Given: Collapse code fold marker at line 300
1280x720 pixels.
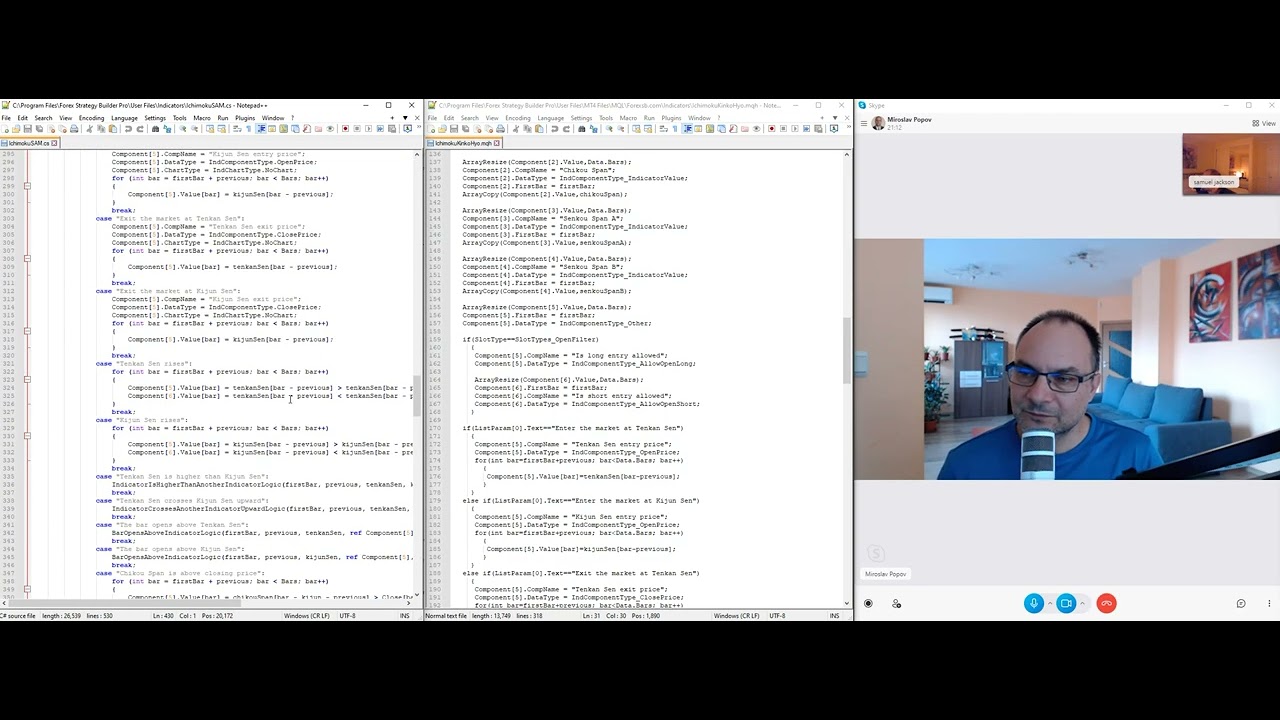Looking at the screenshot, I should coord(27,186).
